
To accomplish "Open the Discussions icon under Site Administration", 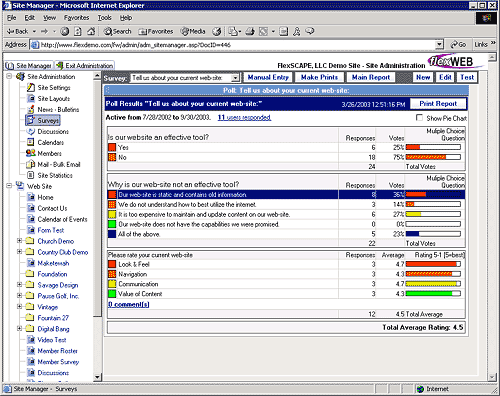I will tap(31, 131).
